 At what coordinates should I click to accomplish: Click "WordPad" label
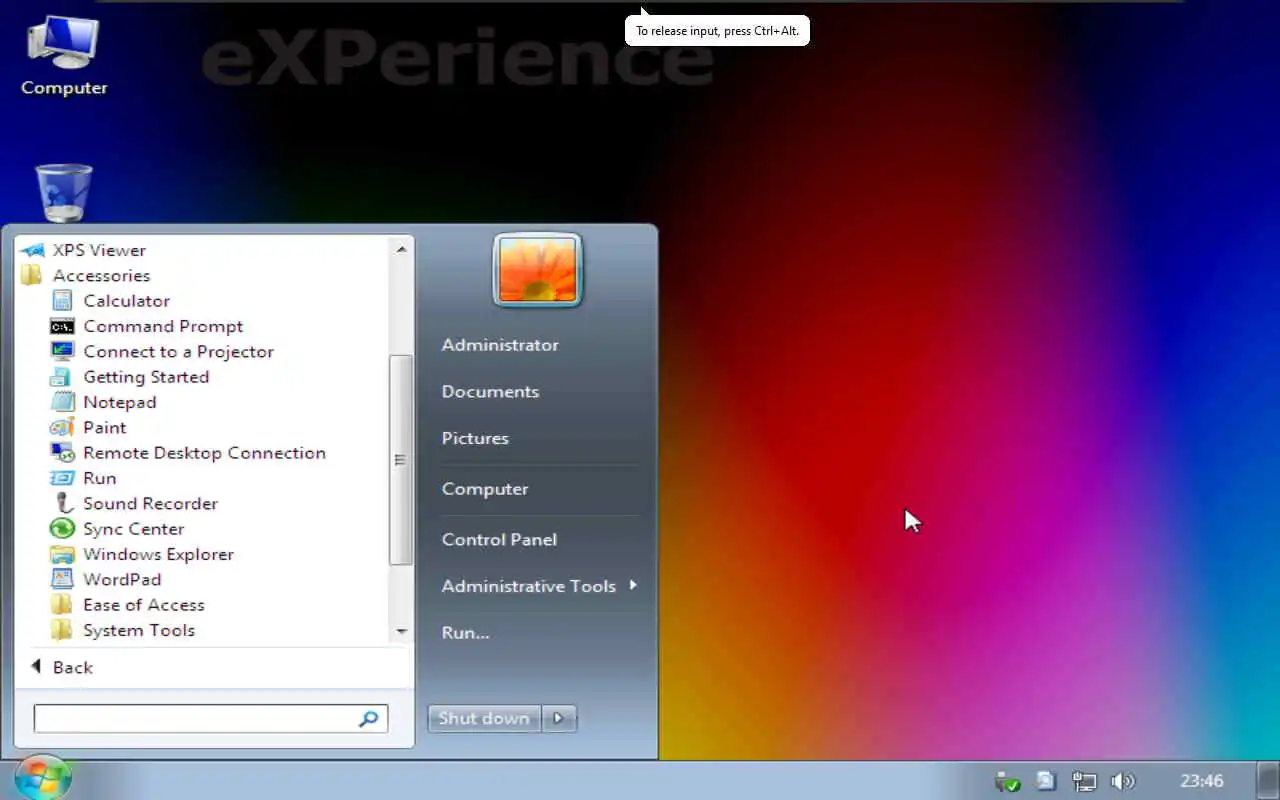(x=122, y=579)
